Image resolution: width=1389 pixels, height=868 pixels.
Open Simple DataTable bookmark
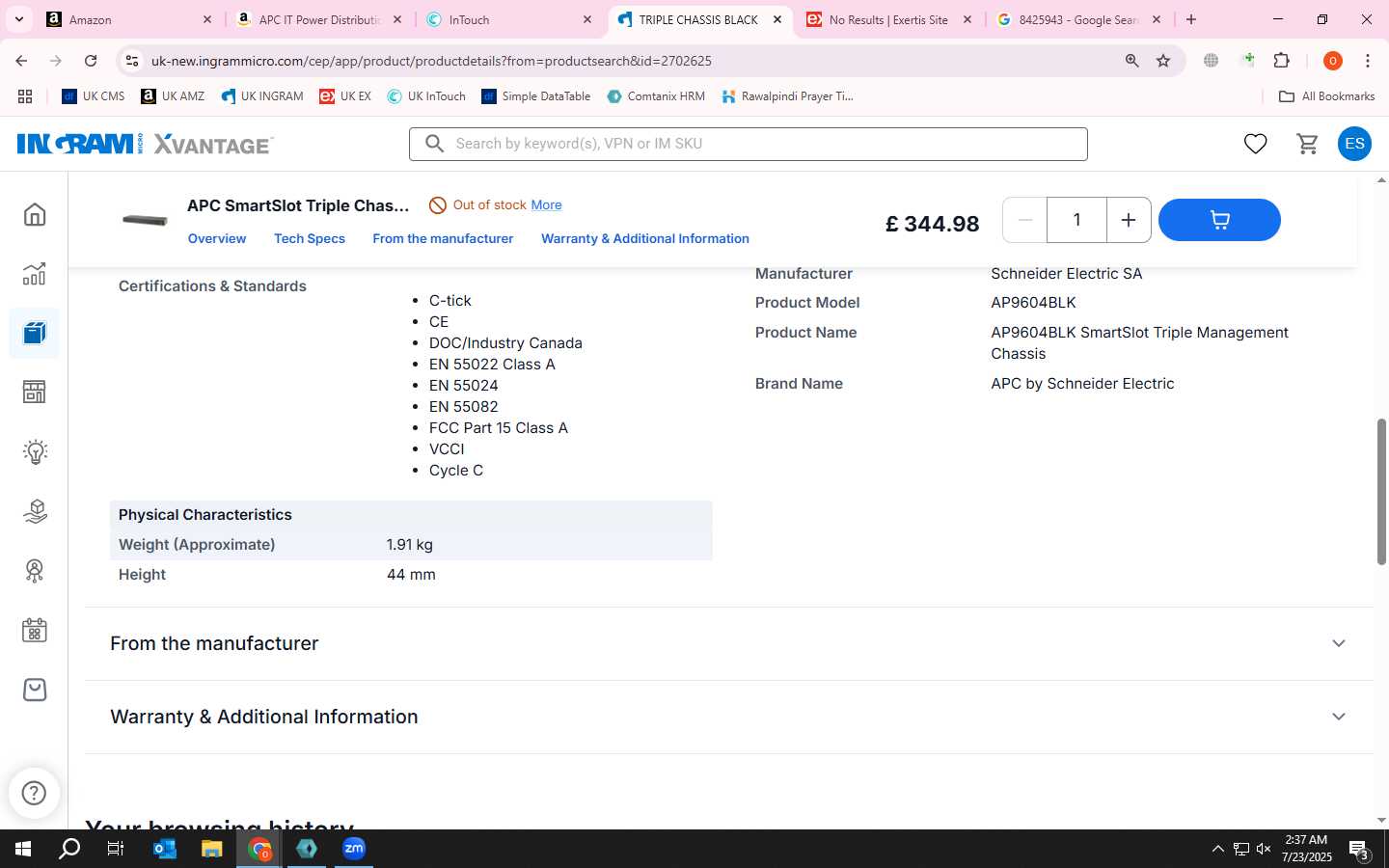[x=536, y=96]
